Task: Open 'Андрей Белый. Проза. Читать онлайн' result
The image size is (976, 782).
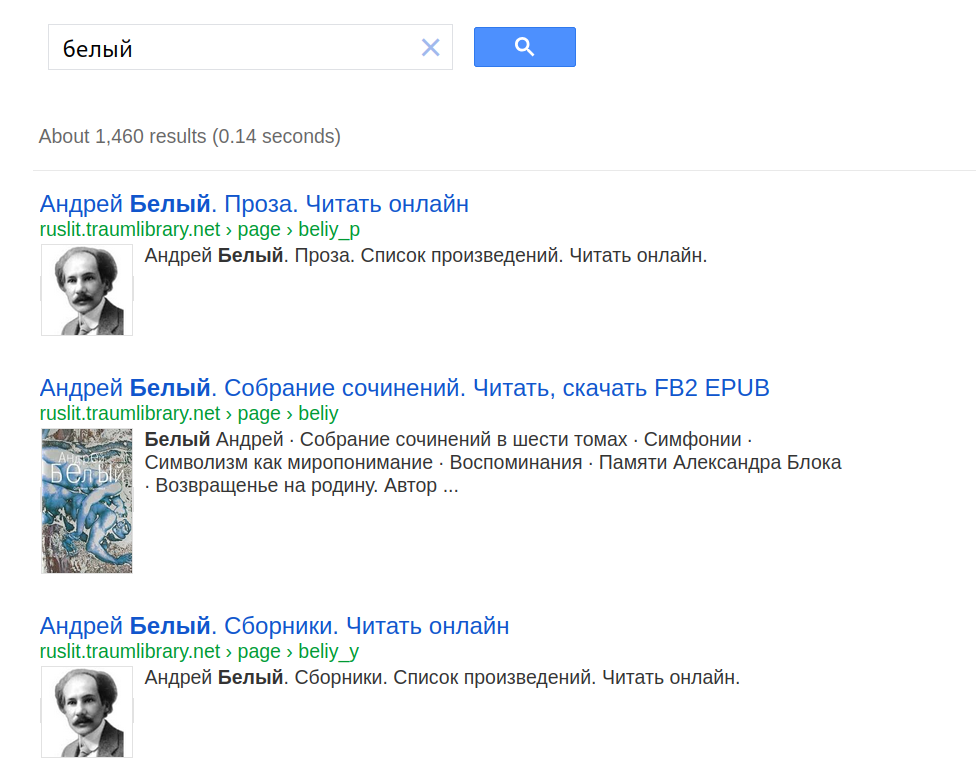Action: (254, 204)
